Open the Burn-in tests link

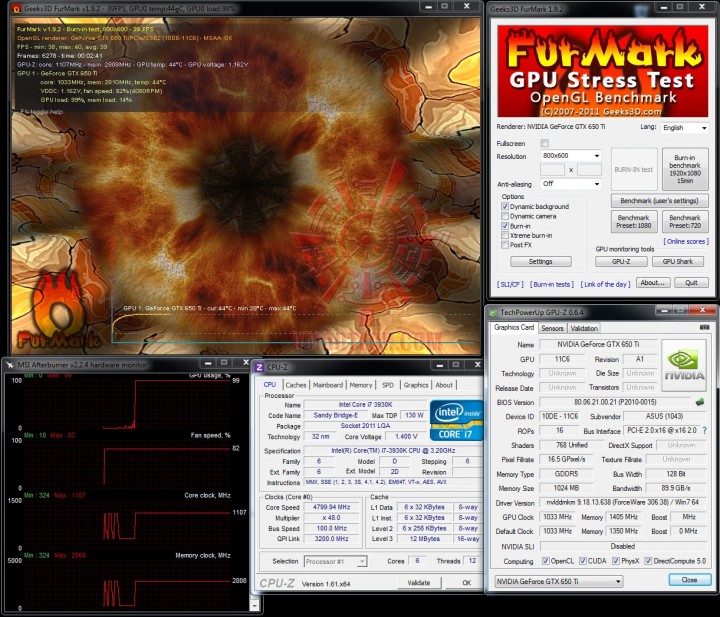pyautogui.click(x=552, y=285)
